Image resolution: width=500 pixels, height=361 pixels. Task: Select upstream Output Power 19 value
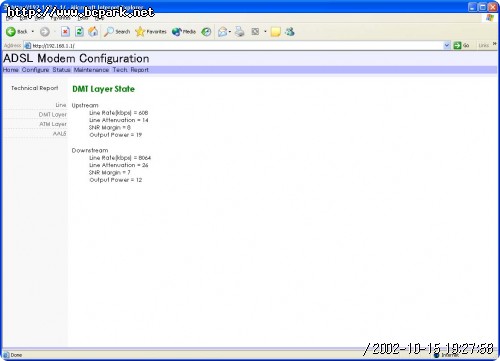click(x=139, y=135)
